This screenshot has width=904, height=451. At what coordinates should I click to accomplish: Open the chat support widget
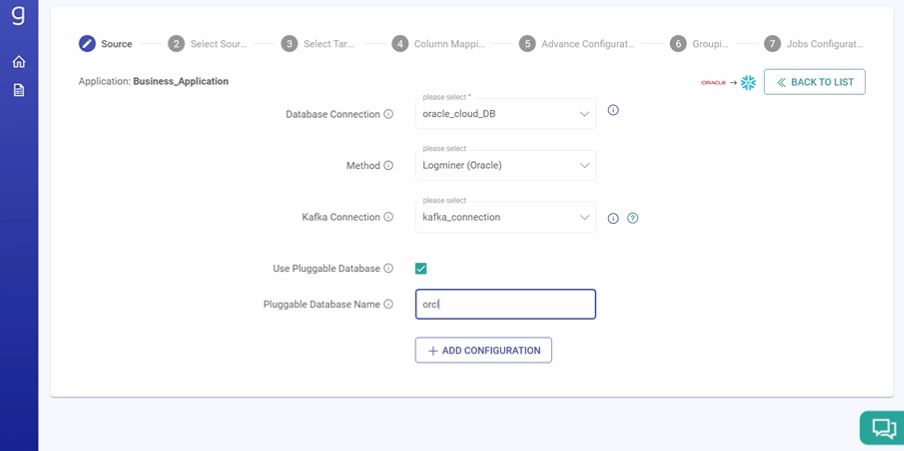coord(882,428)
